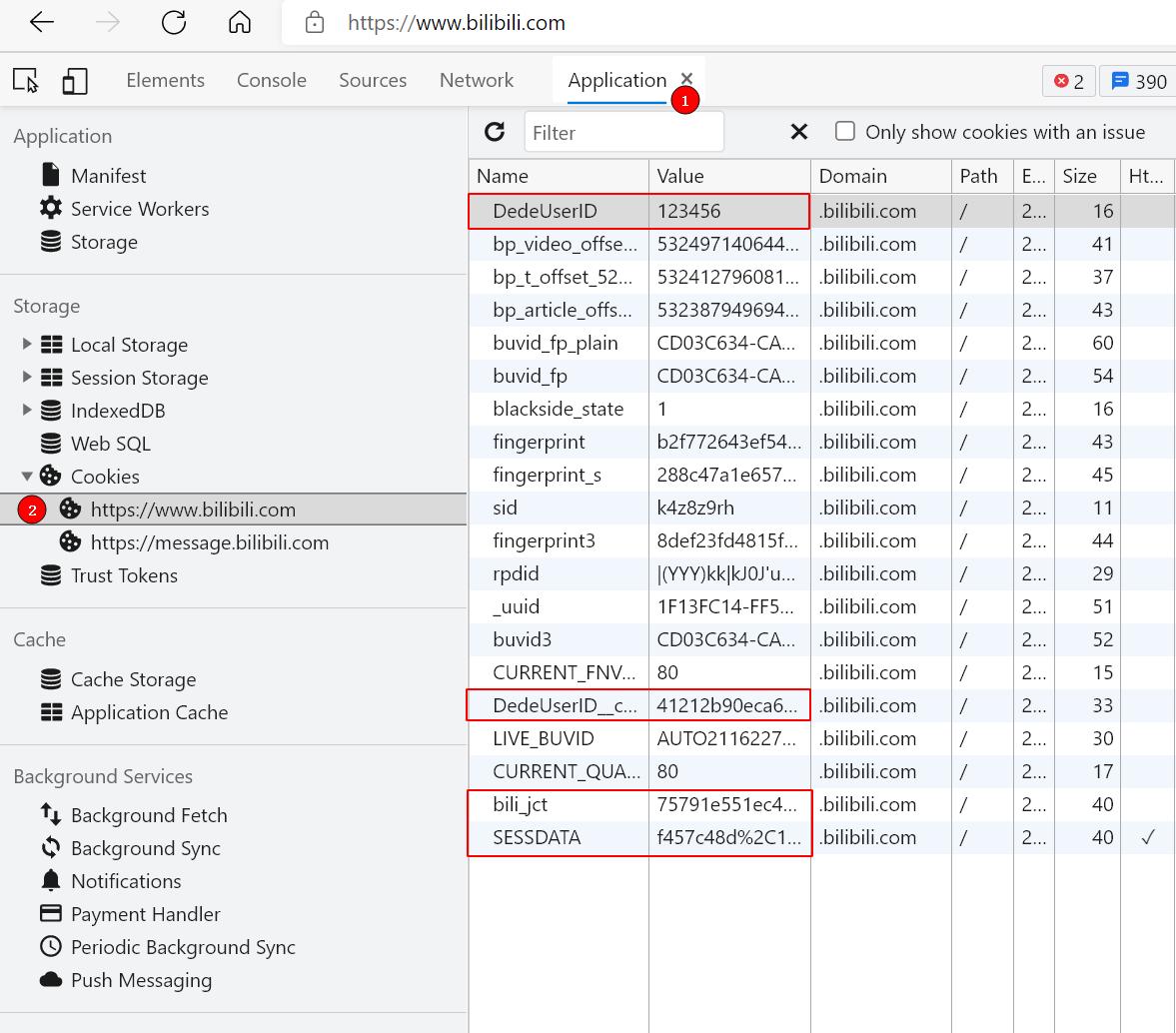Viewport: 1176px width, 1033px height.
Task: Select IndexedDB item
Action: click(118, 411)
